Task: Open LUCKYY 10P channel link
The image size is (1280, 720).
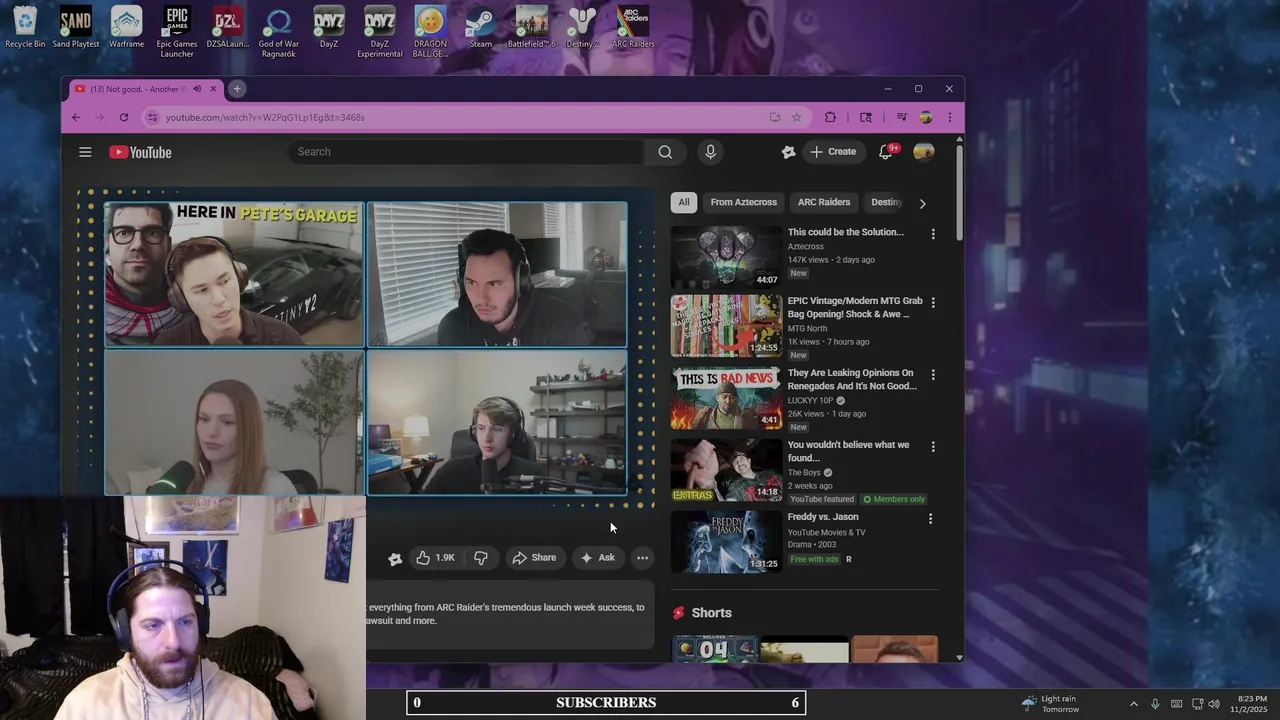Action: coord(811,400)
